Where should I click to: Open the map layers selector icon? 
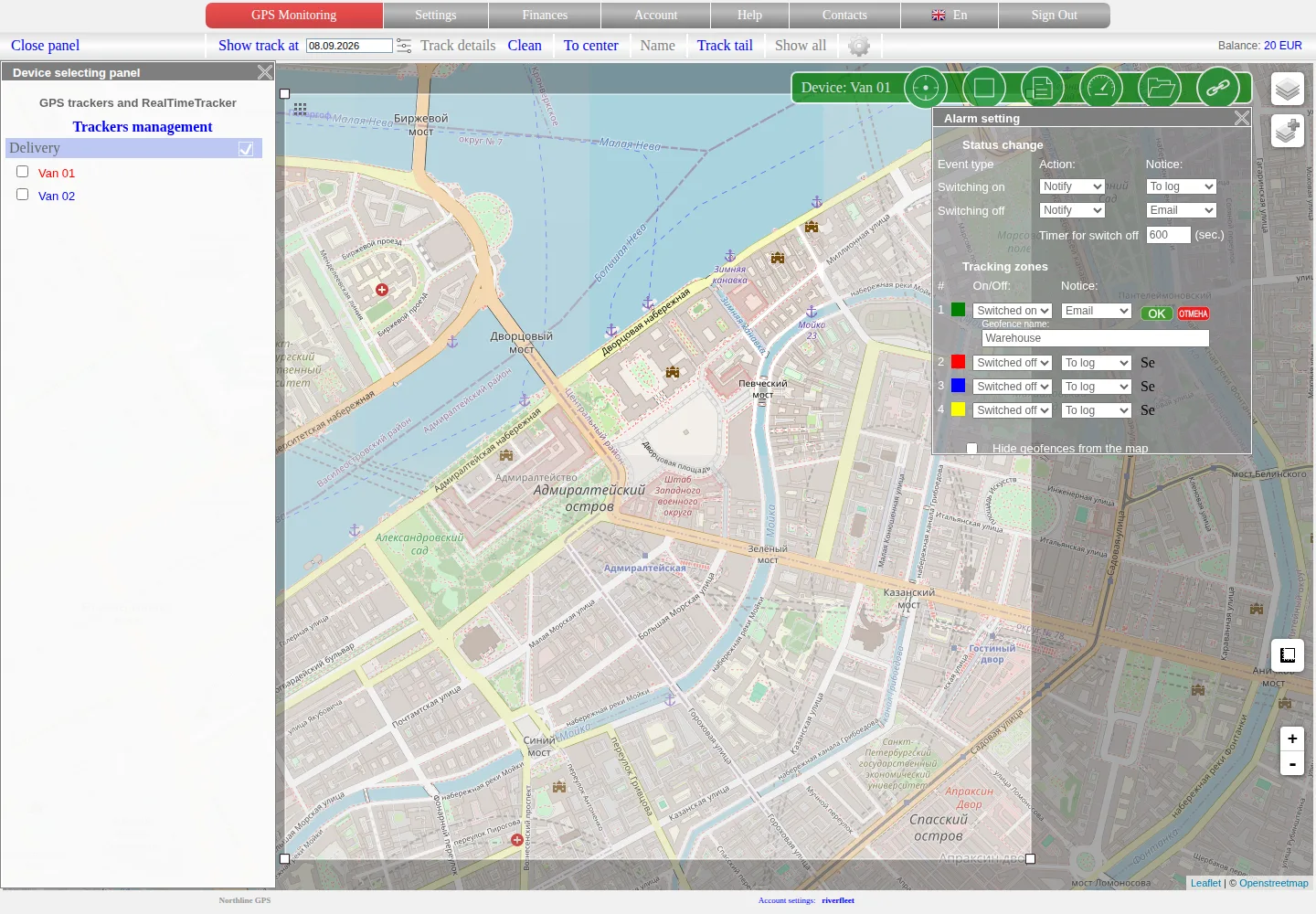pyautogui.click(x=1288, y=90)
